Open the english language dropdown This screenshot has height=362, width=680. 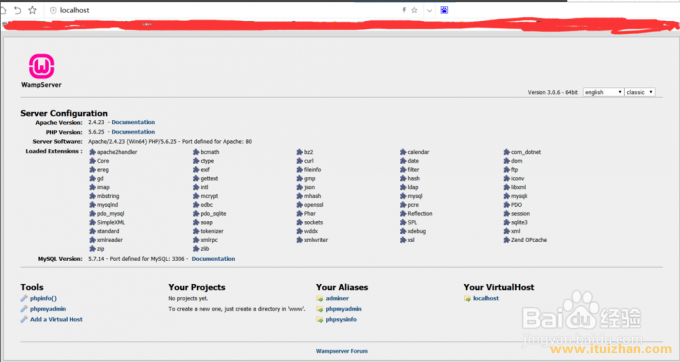pyautogui.click(x=603, y=92)
